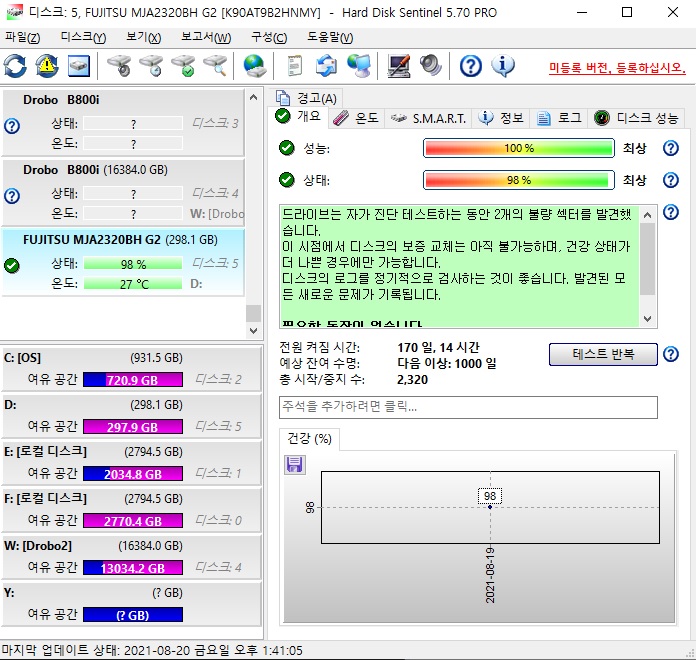Click the 테스트 반복 button
The width and height of the screenshot is (696, 660).
click(x=603, y=354)
